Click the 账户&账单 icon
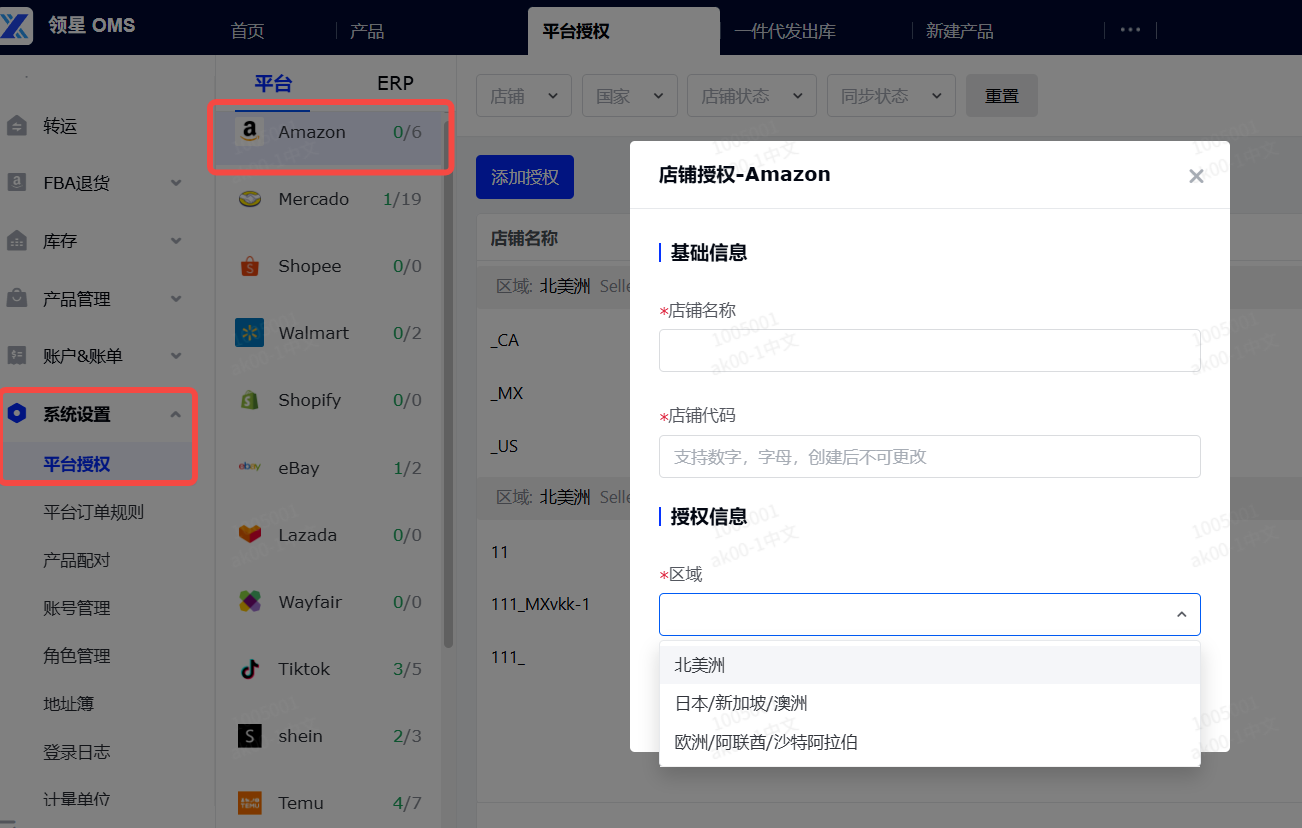The image size is (1302, 828). tap(17, 356)
